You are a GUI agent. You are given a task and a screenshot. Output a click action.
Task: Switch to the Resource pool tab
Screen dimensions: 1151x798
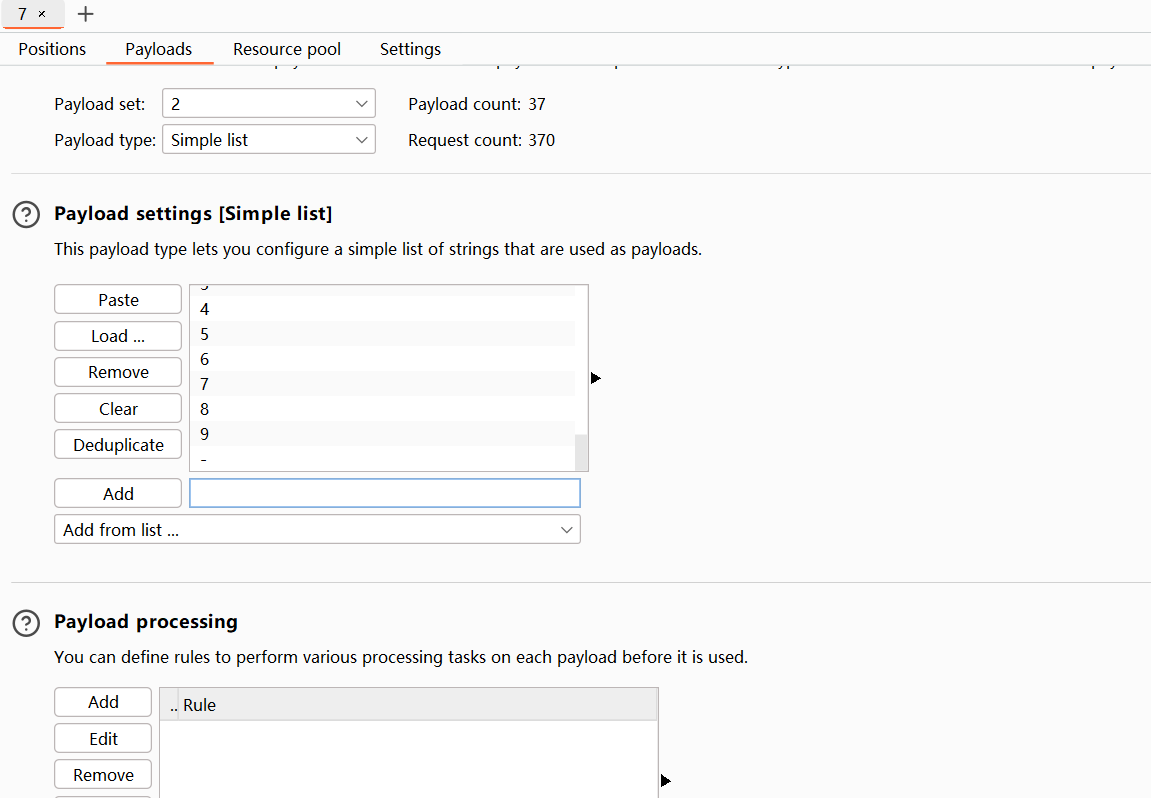[x=287, y=49]
